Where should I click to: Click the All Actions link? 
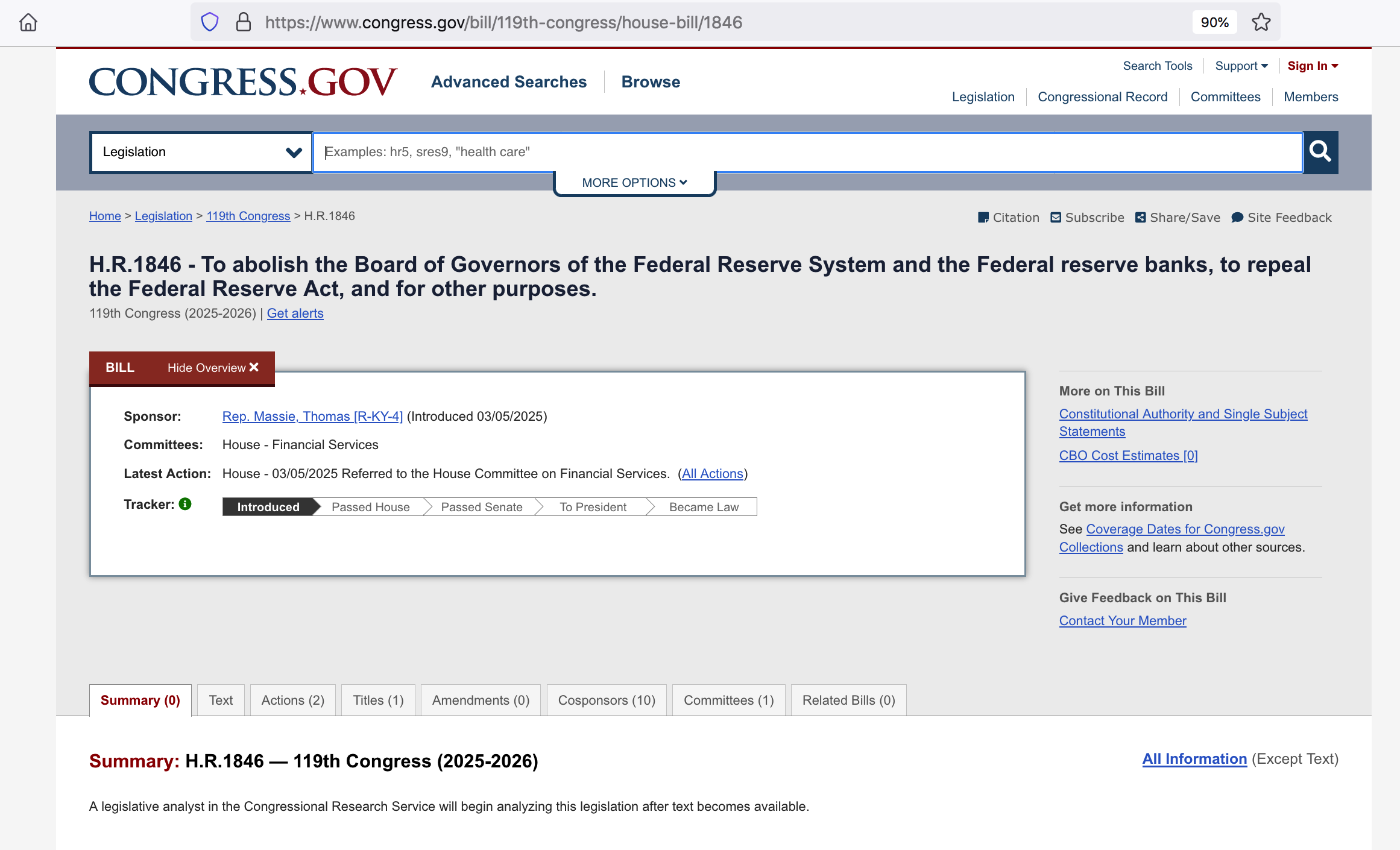(x=712, y=474)
